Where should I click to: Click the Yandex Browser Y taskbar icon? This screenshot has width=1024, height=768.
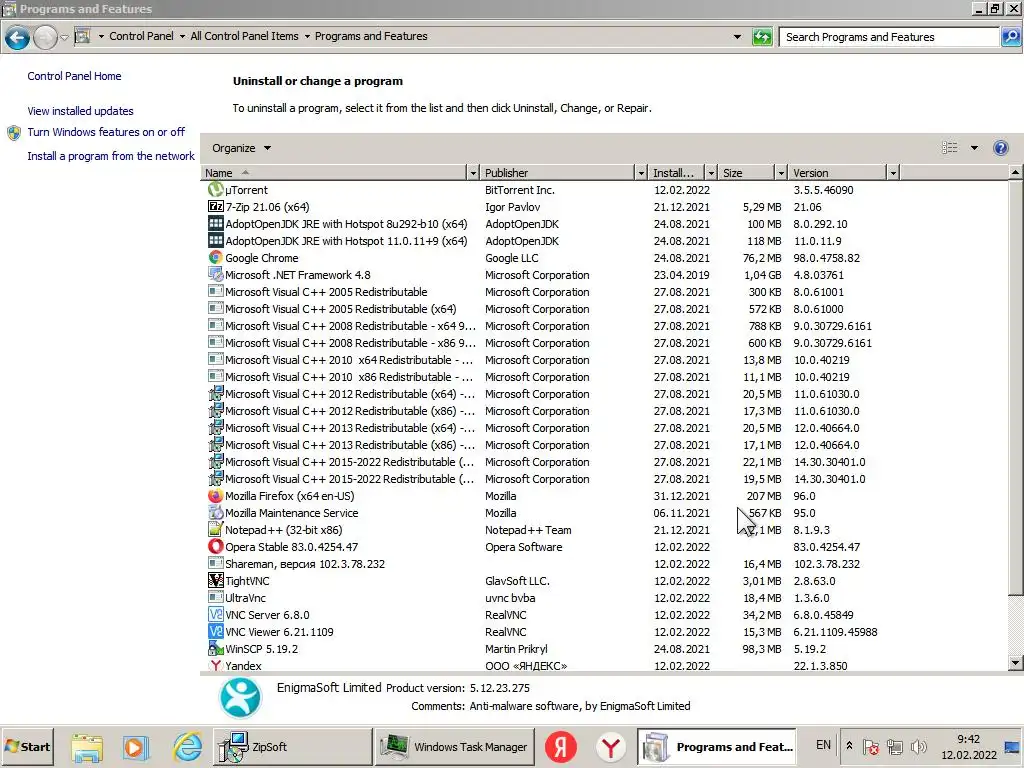(x=611, y=747)
